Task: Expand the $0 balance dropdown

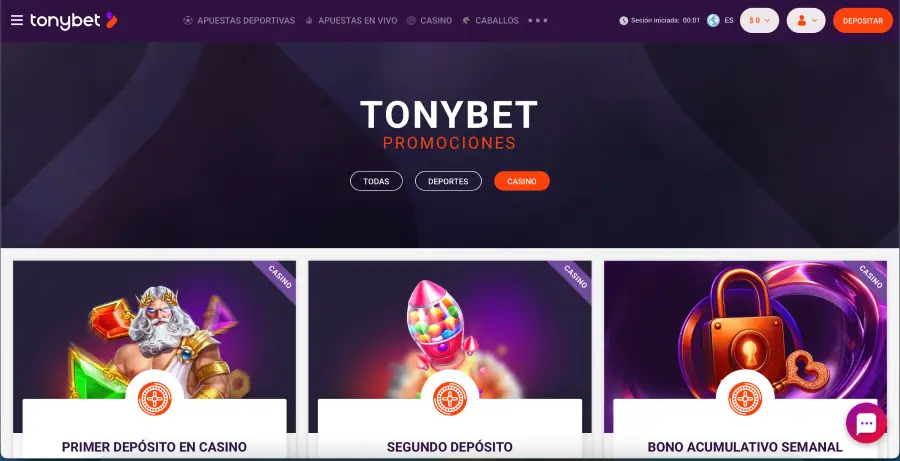Action: (x=759, y=21)
